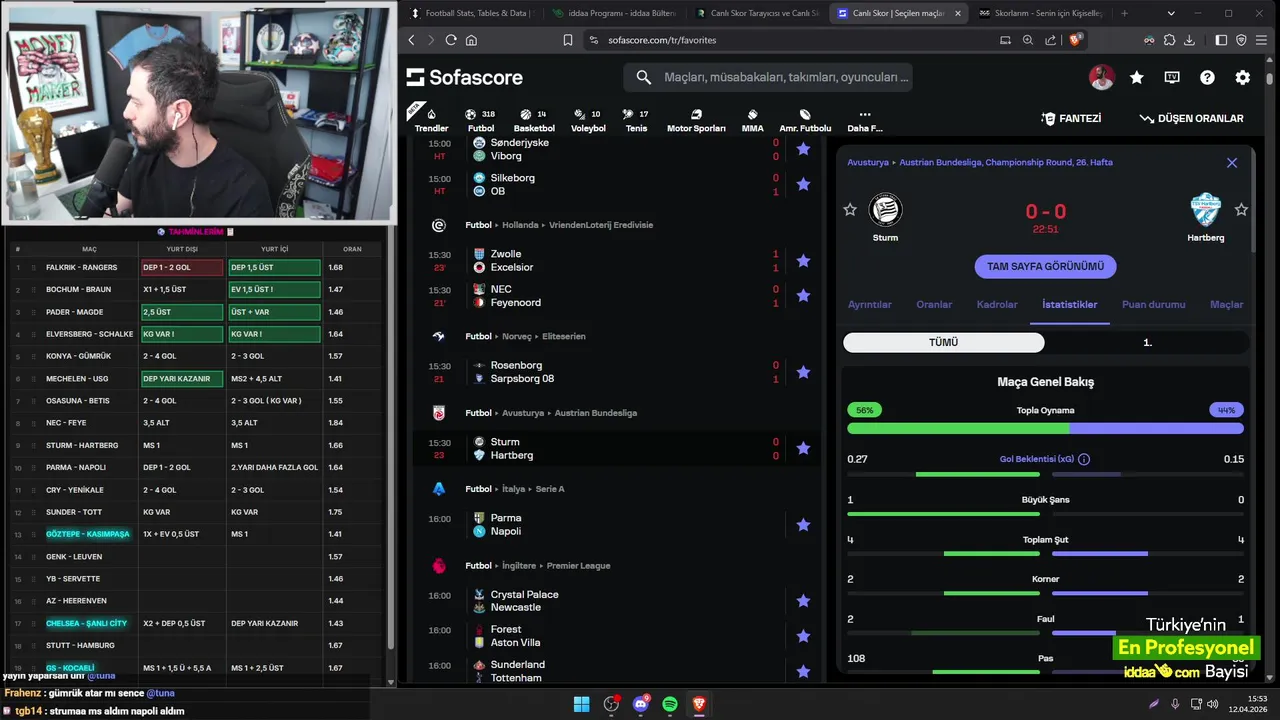
Task: Open the Eliteserien league header
Action: (x=563, y=337)
